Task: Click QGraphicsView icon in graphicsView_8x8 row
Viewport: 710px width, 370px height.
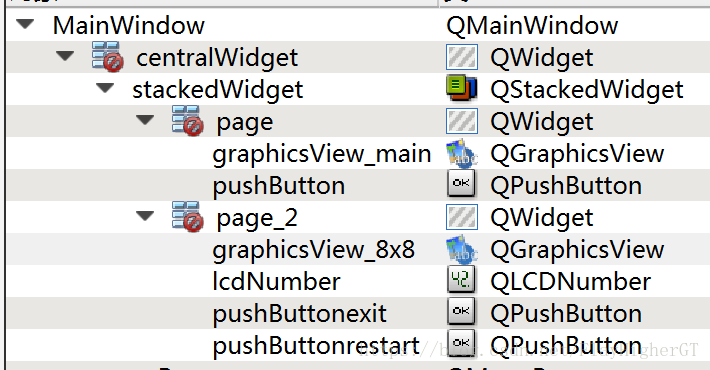Action: click(x=461, y=249)
